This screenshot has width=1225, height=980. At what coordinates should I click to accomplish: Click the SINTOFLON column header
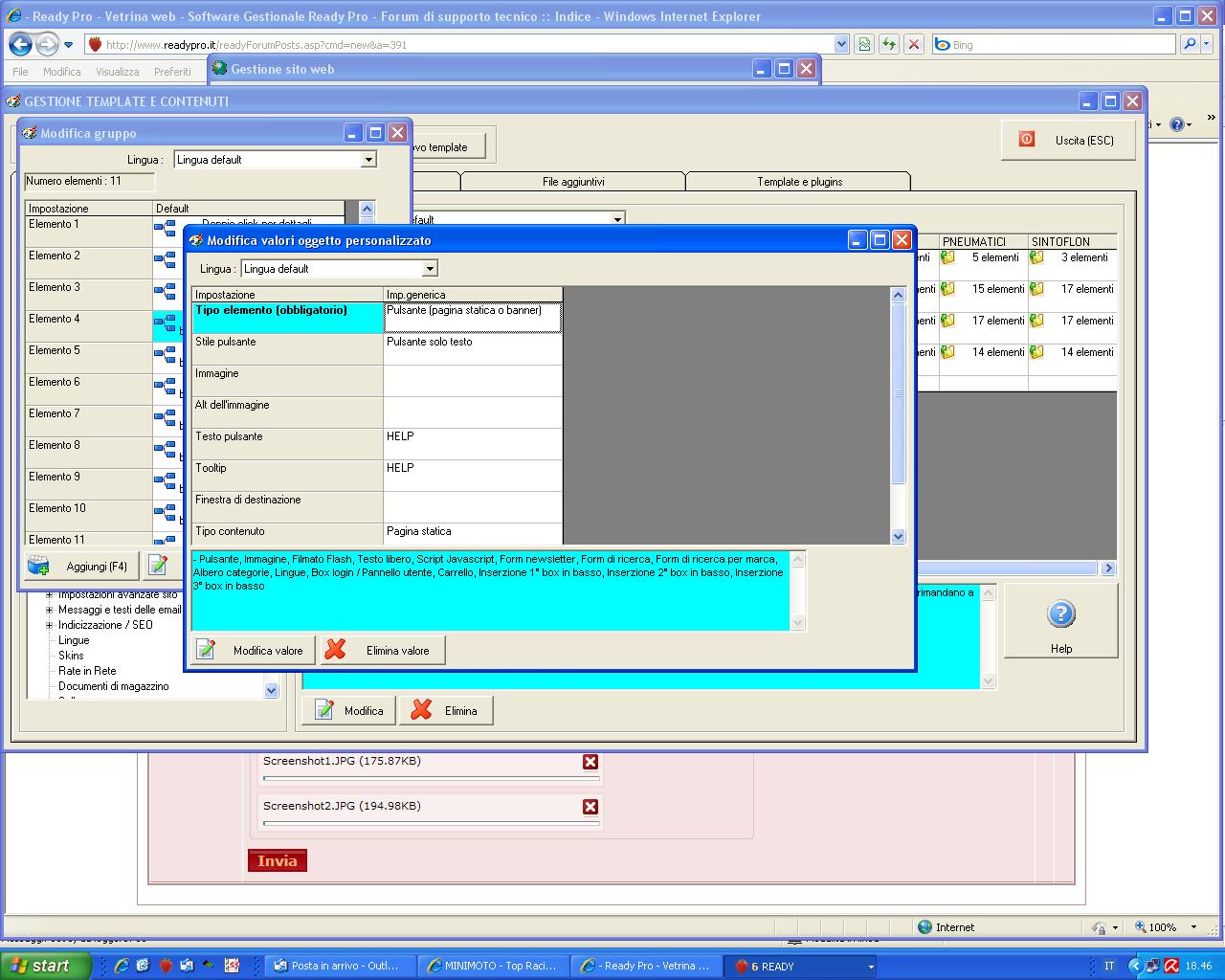[1072, 241]
